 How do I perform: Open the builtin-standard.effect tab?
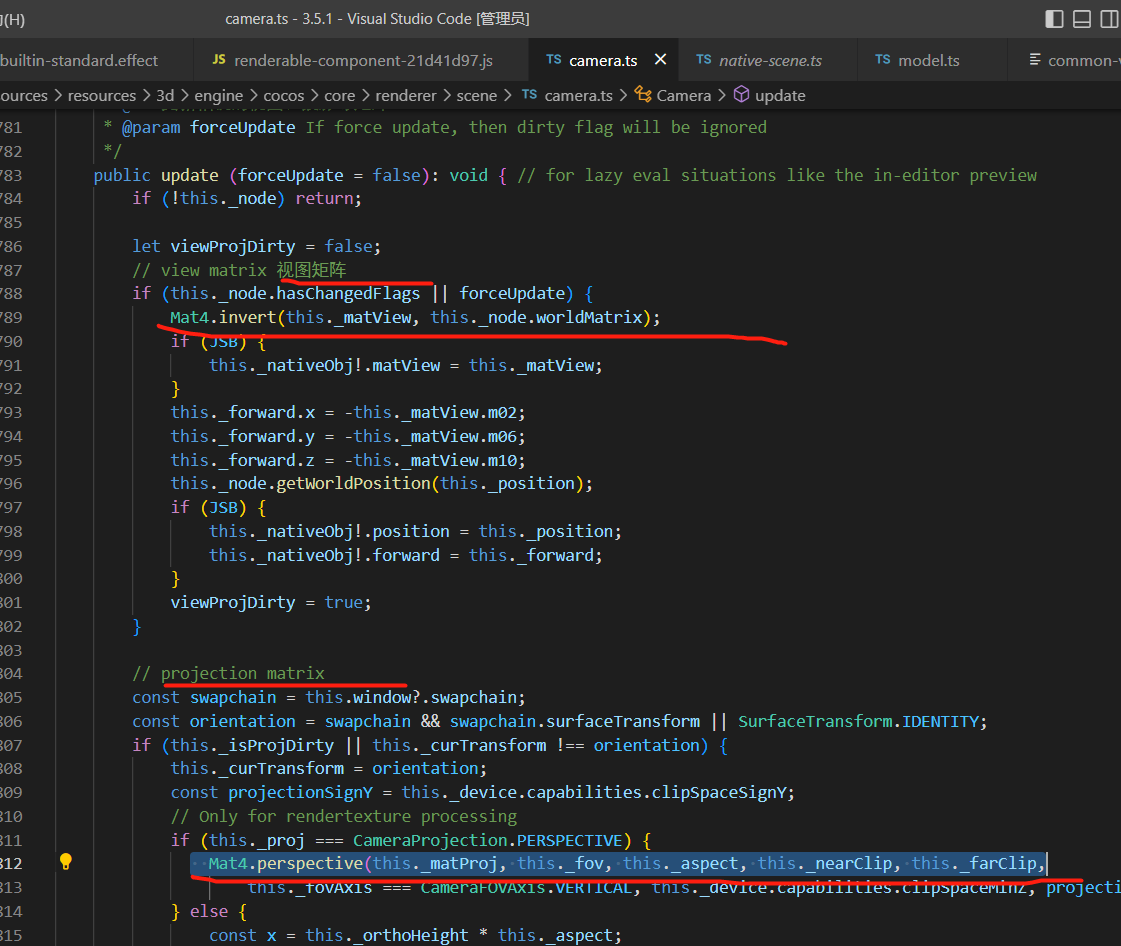(x=80, y=60)
